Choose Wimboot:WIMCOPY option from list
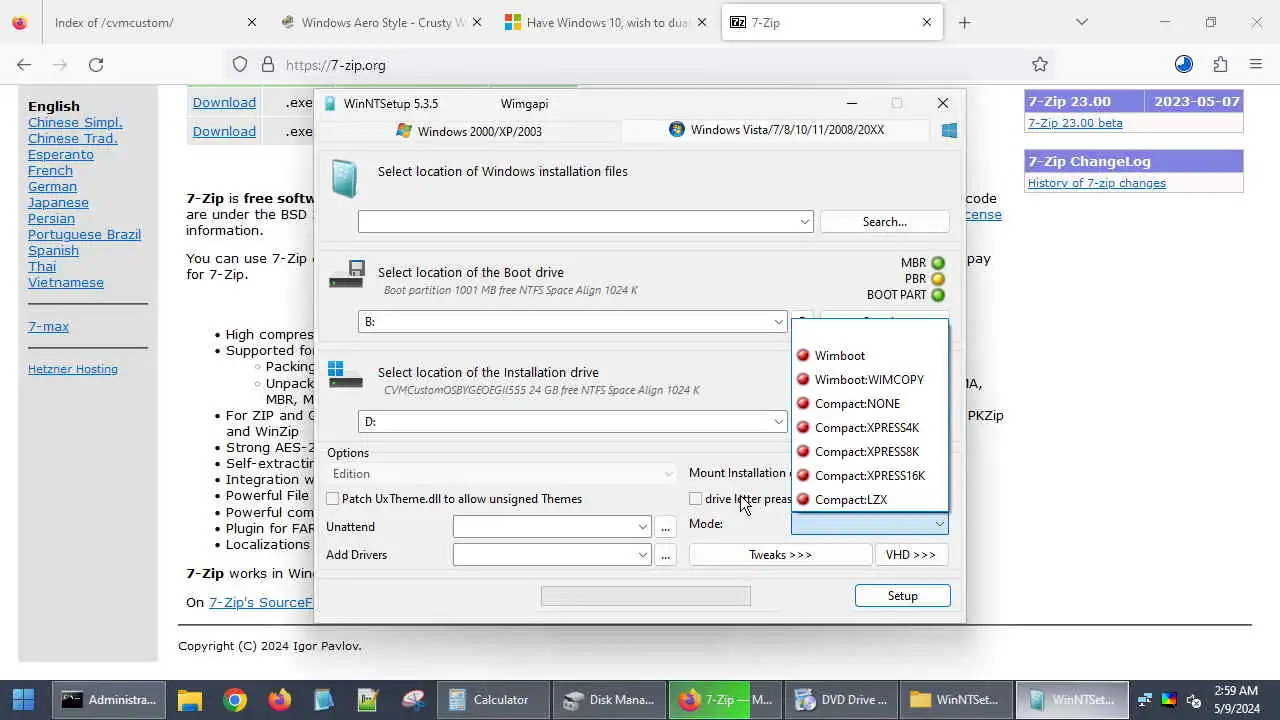 click(x=869, y=380)
